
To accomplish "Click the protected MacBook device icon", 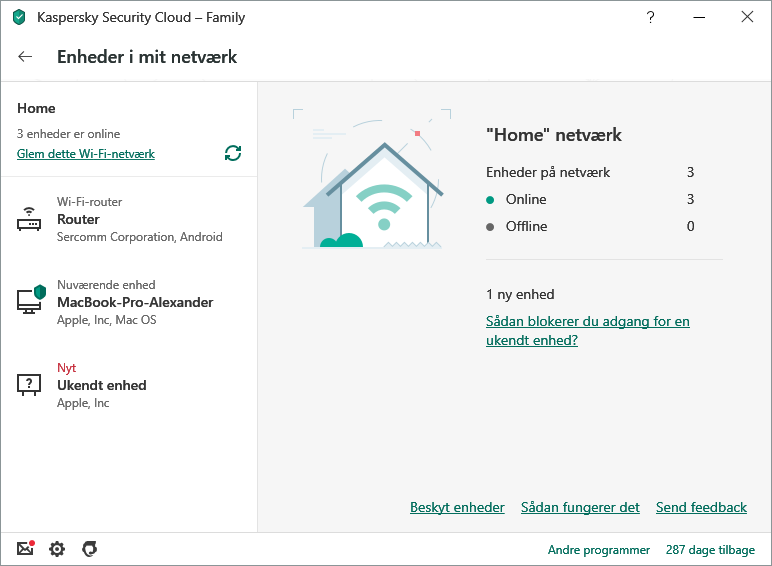I will (31, 301).
